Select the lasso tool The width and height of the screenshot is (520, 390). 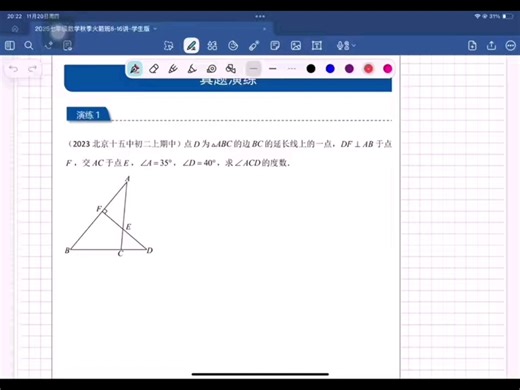[211, 69]
